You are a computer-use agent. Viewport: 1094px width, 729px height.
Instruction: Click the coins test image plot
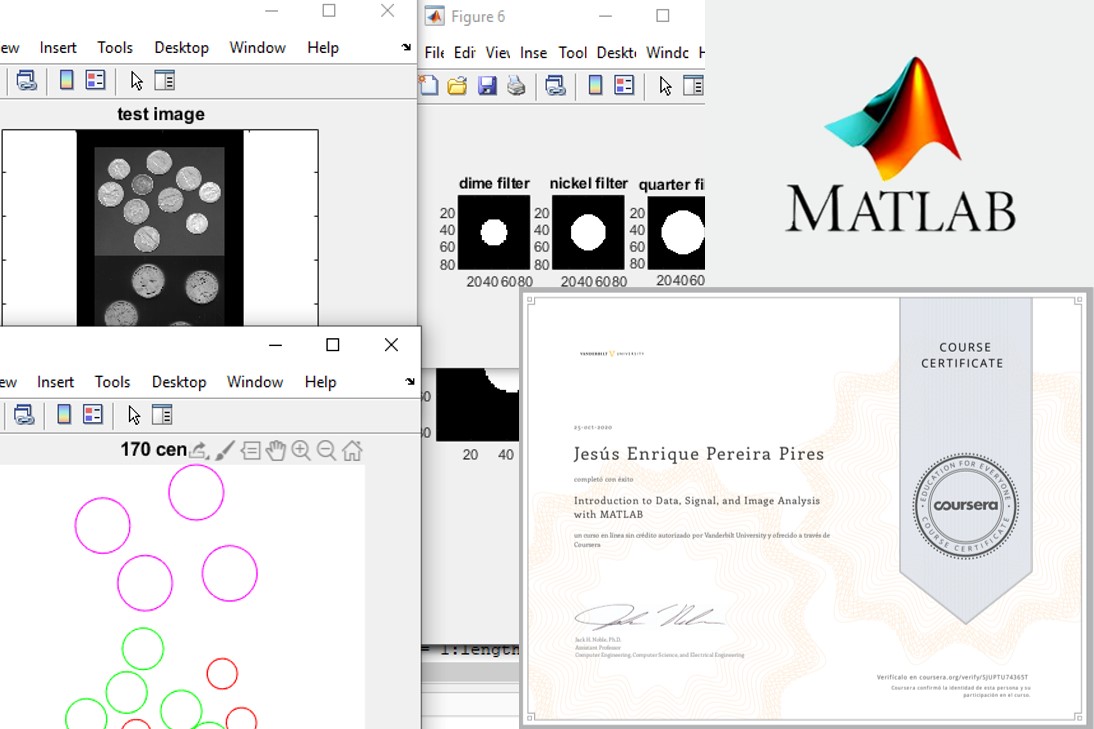(x=160, y=227)
